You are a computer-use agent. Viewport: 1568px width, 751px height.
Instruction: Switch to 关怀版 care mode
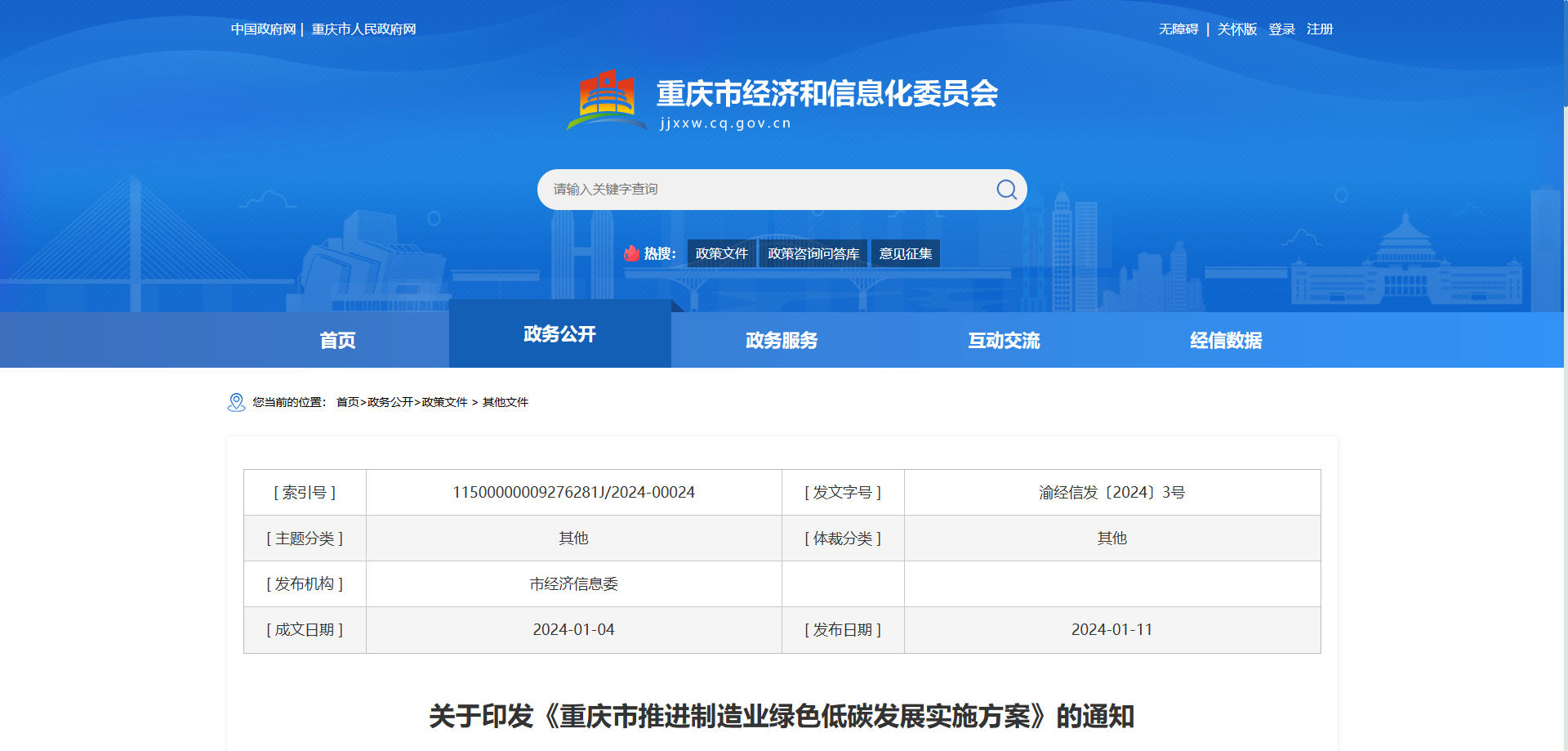(1236, 29)
